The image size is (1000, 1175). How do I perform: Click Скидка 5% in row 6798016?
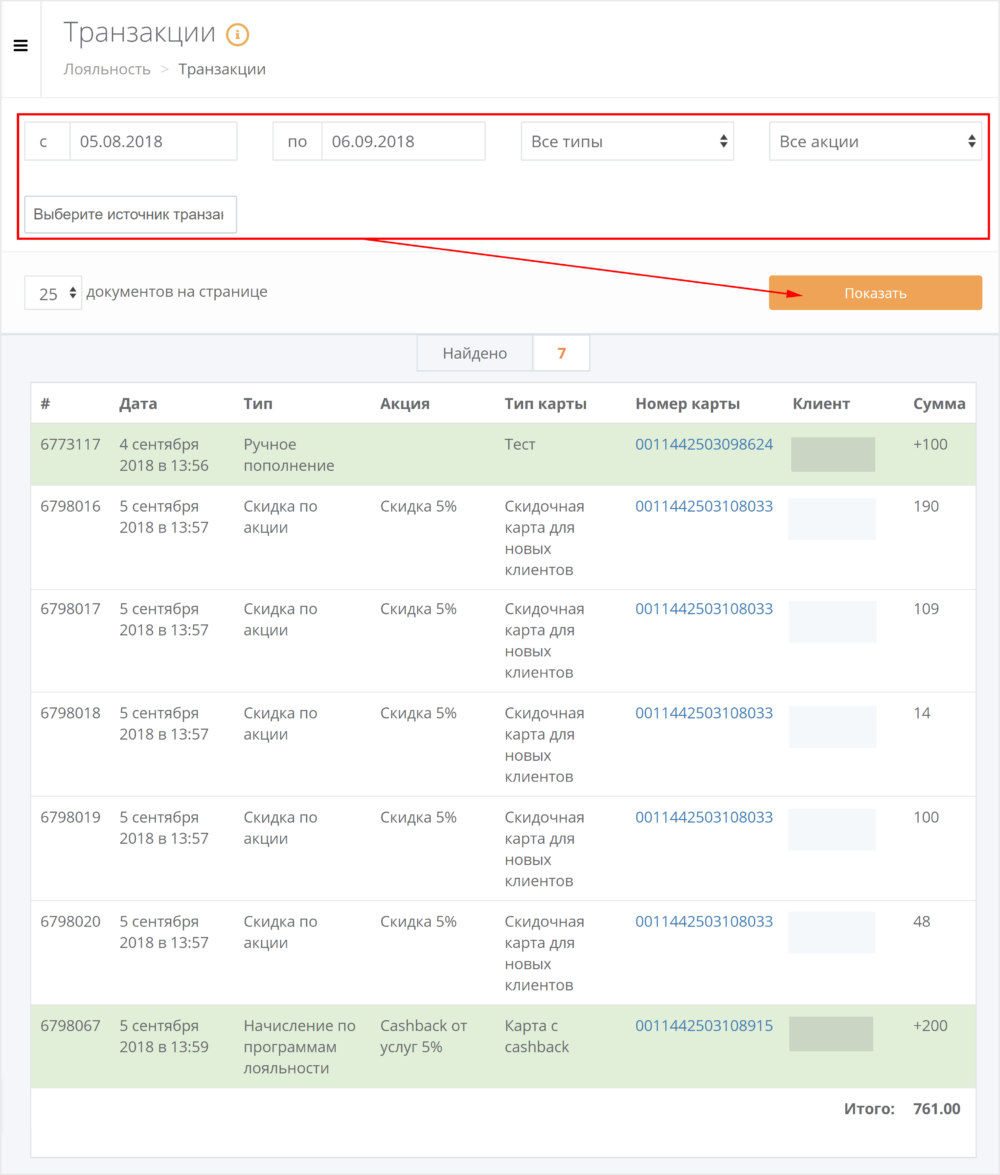(418, 507)
